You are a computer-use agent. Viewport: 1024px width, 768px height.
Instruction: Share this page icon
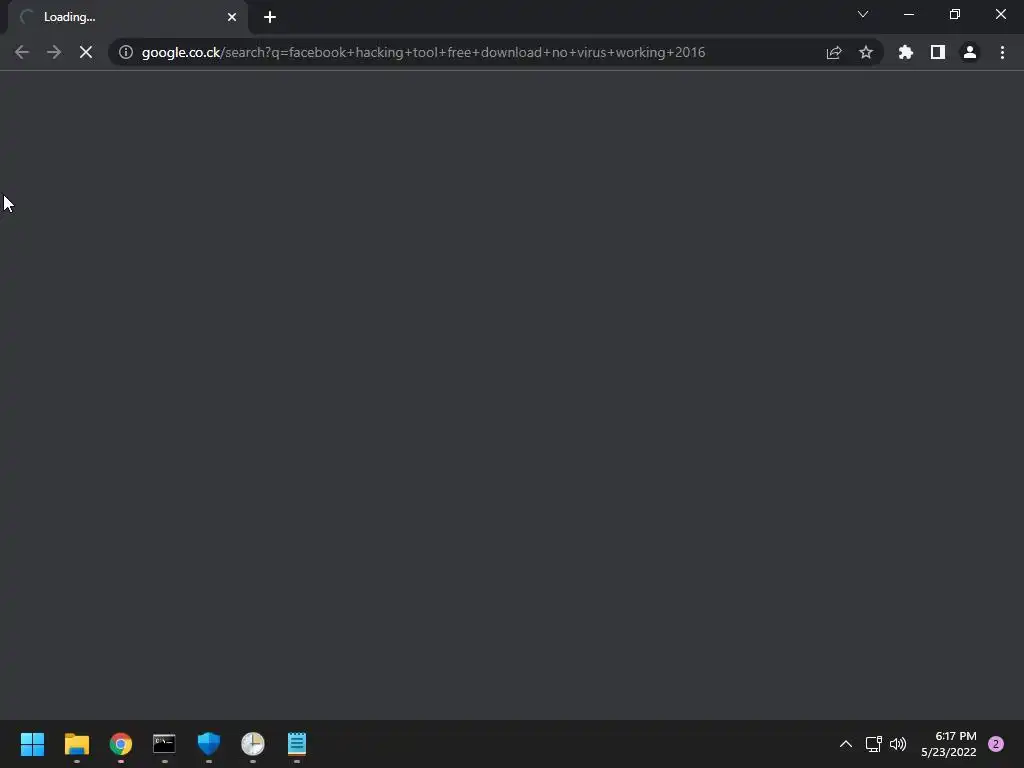coord(834,52)
